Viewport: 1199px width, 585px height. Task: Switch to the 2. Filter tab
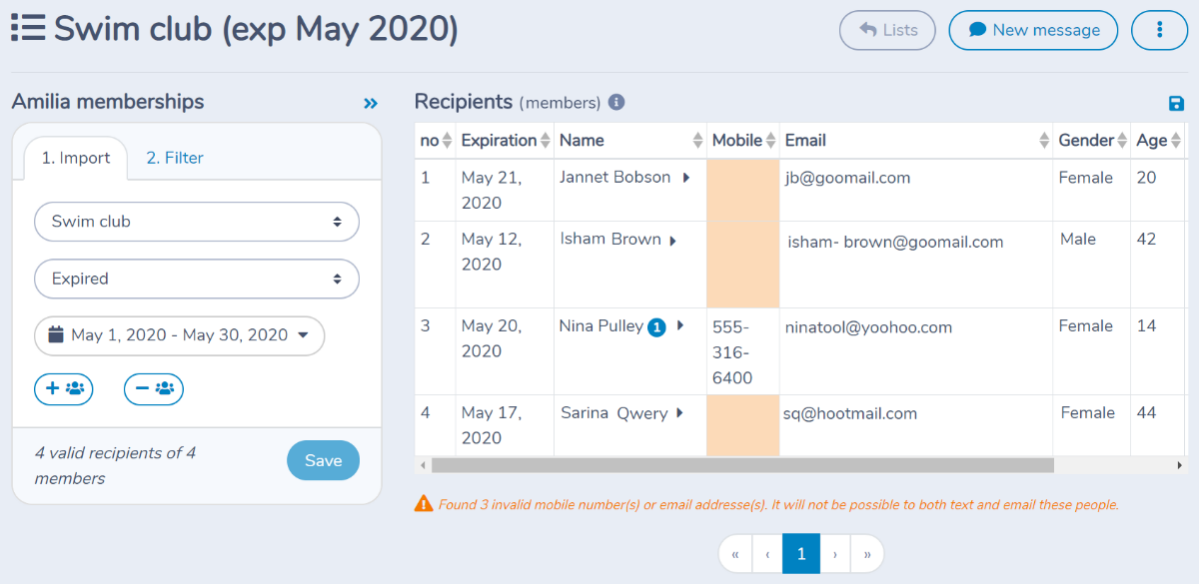pos(175,158)
